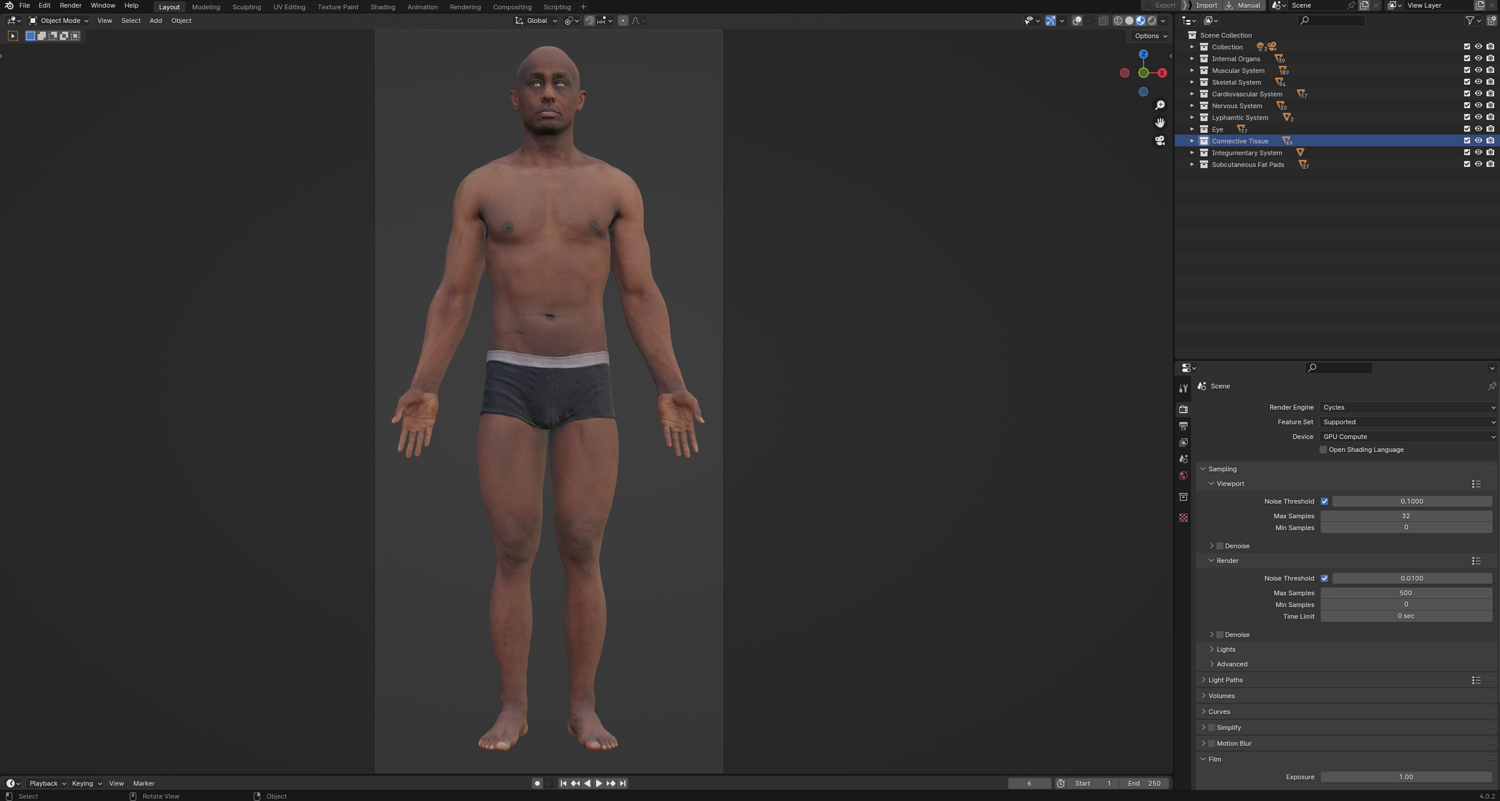The image size is (1500, 801).
Task: Collapse the Sampling panel
Action: click(1222, 469)
